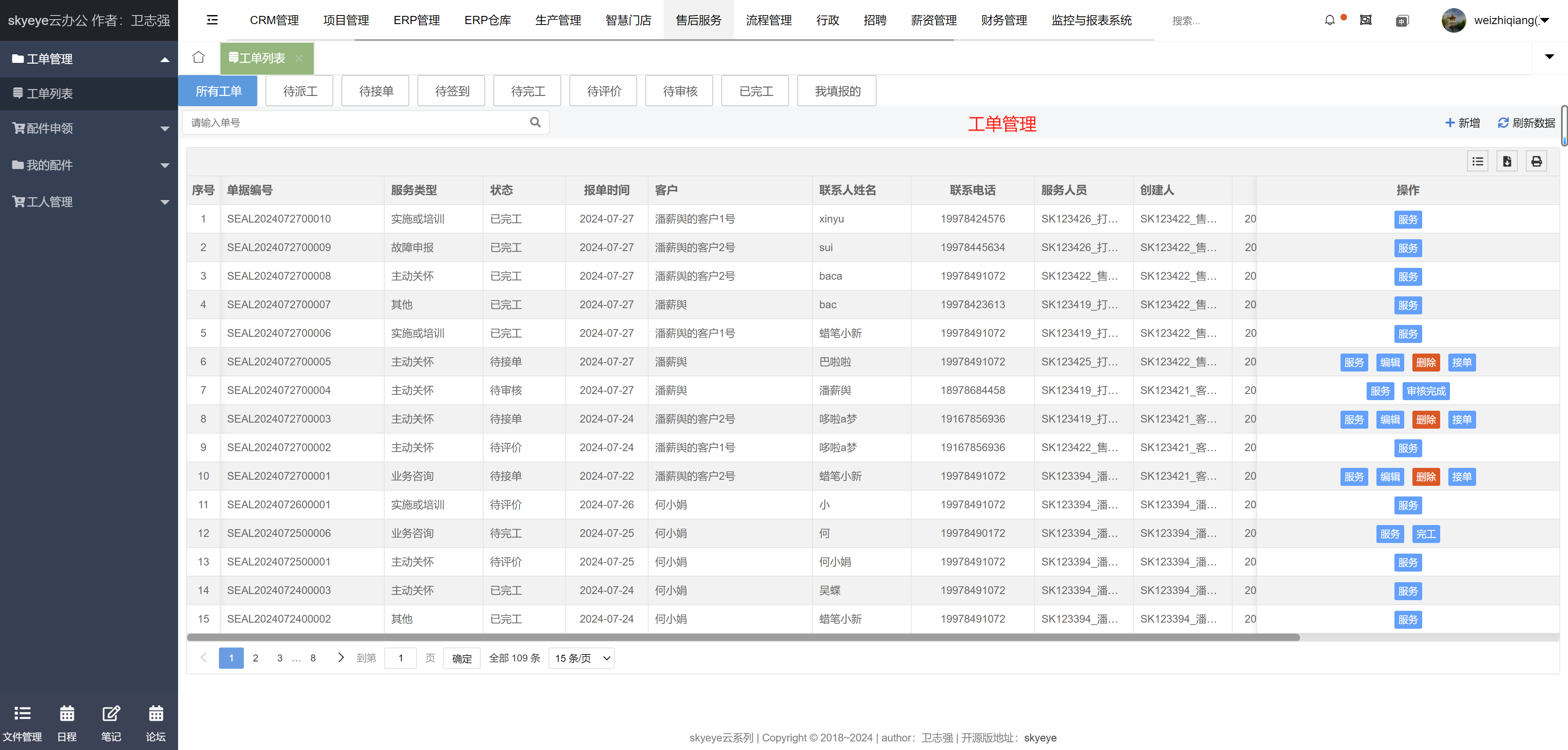Viewport: 1568px width, 750px height.
Task: Click the print table icon
Action: [1537, 161]
